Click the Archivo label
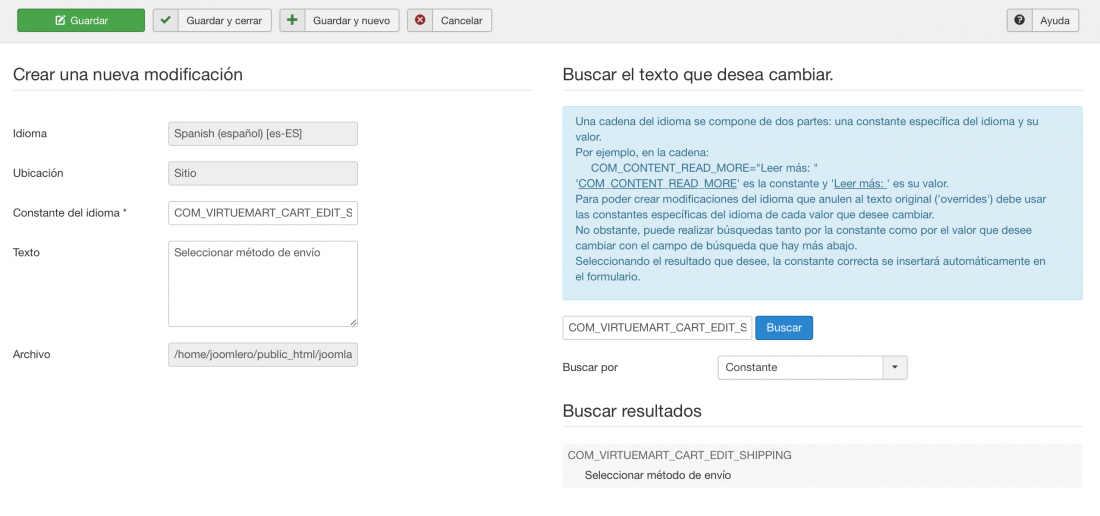 coord(32,354)
